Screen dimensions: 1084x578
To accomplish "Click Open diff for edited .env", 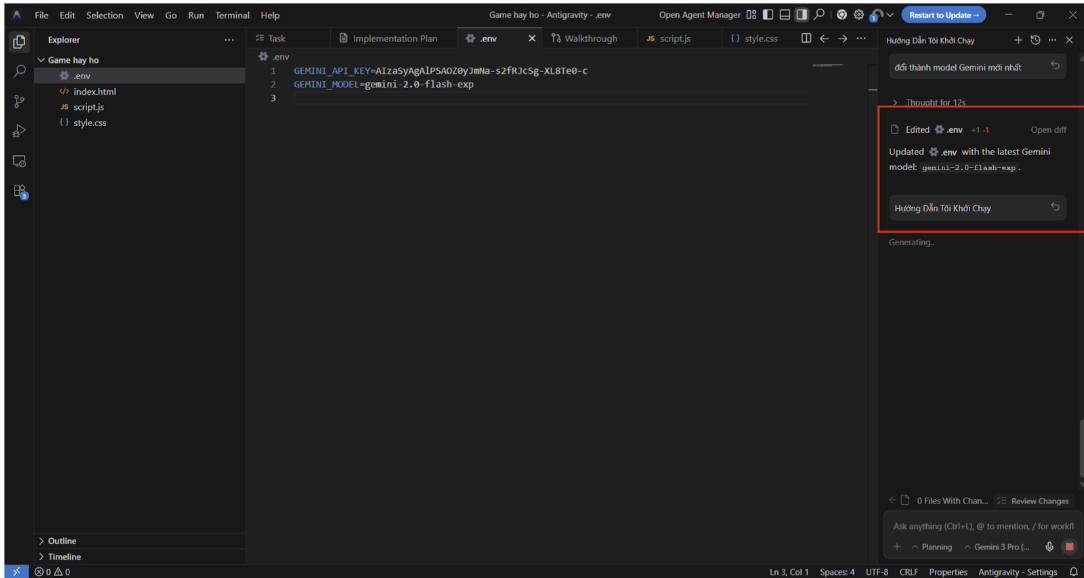I will tap(1048, 130).
